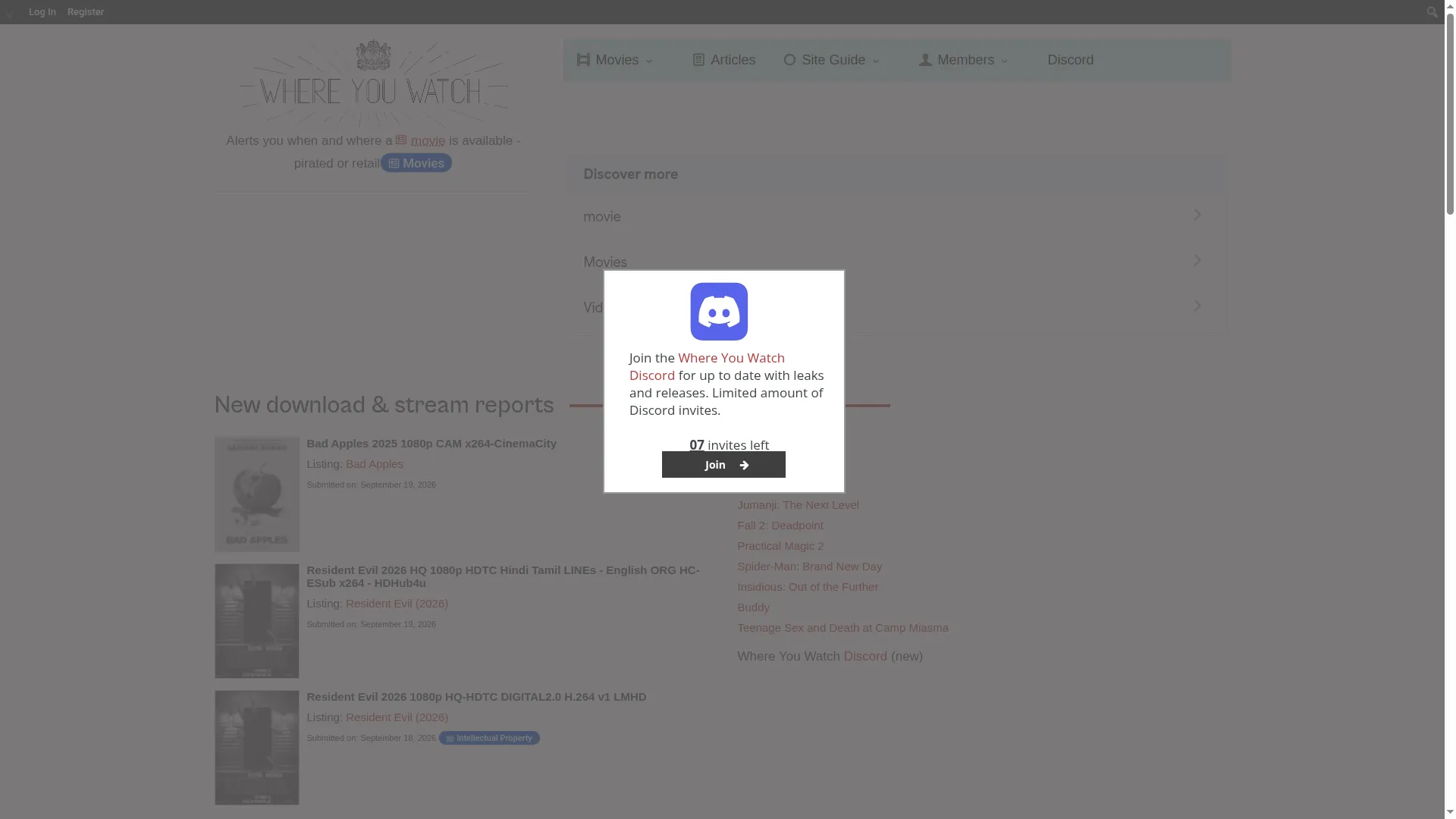The height and width of the screenshot is (819, 1456).
Task: Click the small icon at top bar far left
Action: coord(10,13)
